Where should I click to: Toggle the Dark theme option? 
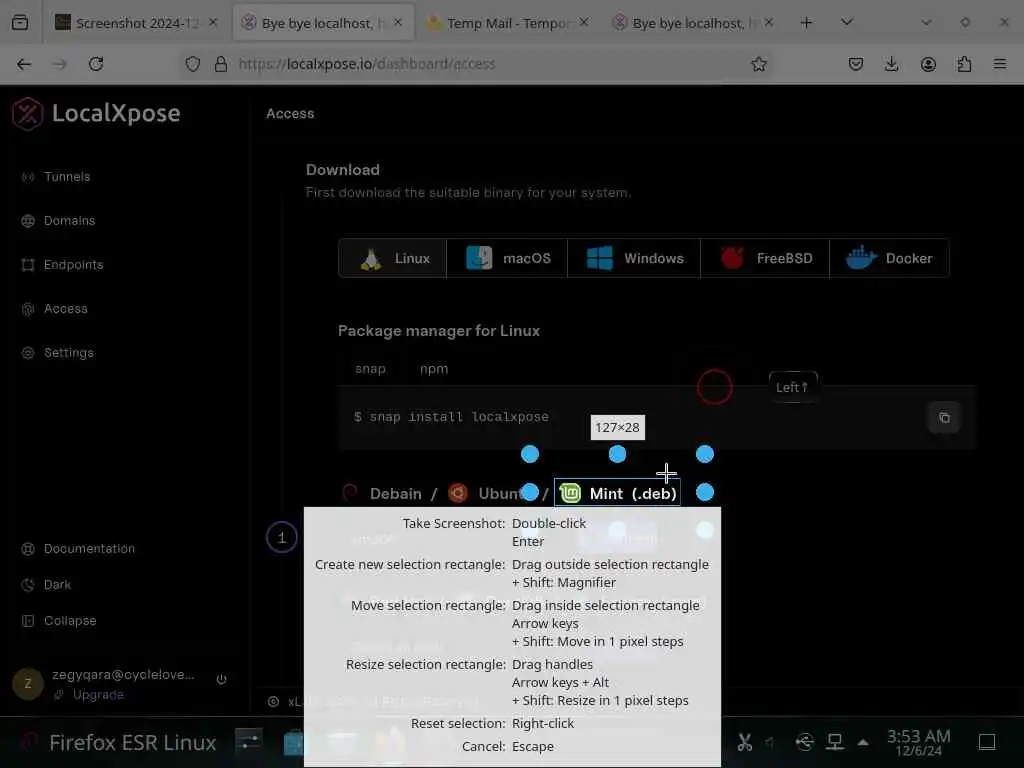coord(57,584)
